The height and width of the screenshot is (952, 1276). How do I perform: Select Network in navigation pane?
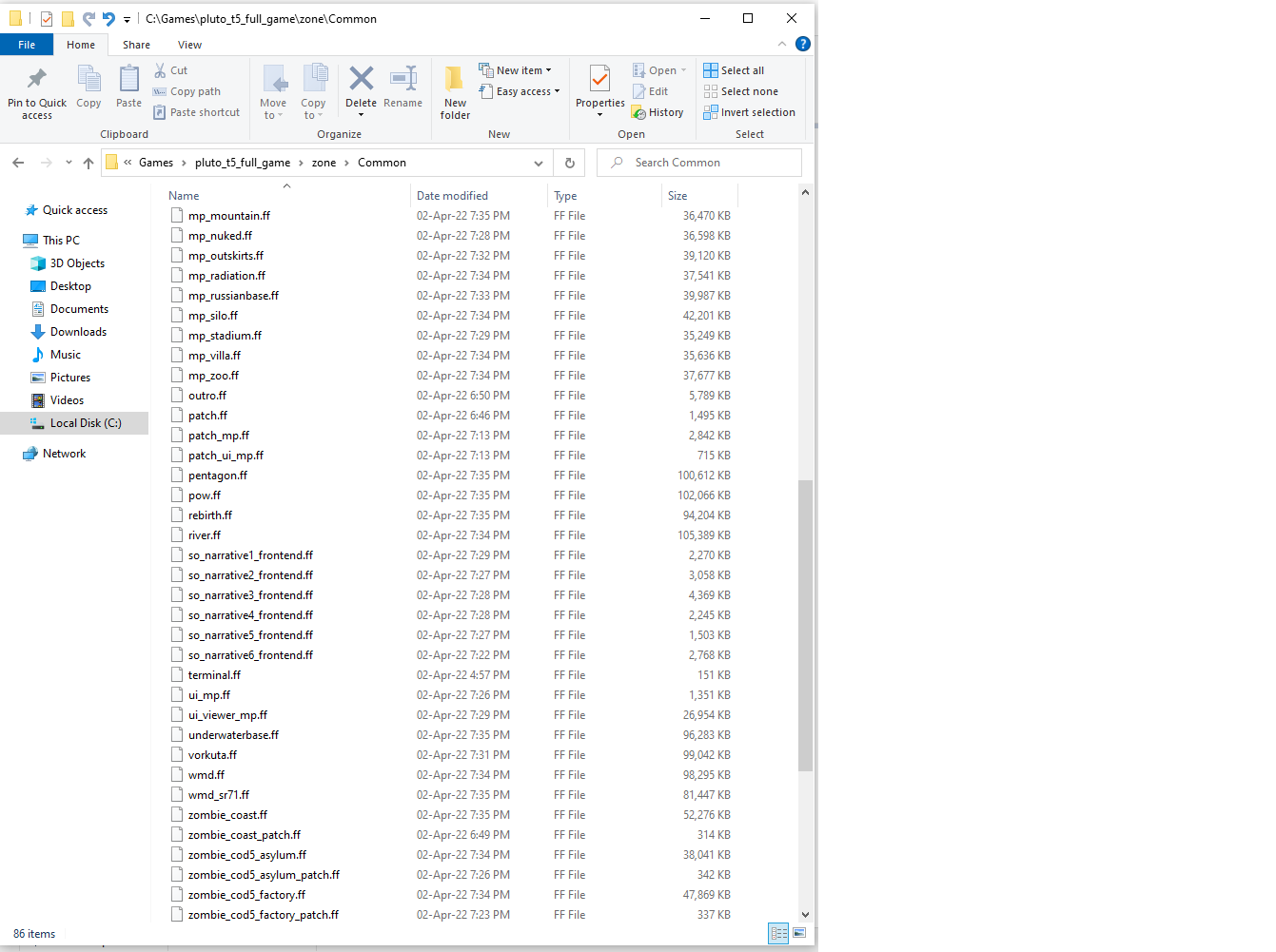(x=64, y=454)
